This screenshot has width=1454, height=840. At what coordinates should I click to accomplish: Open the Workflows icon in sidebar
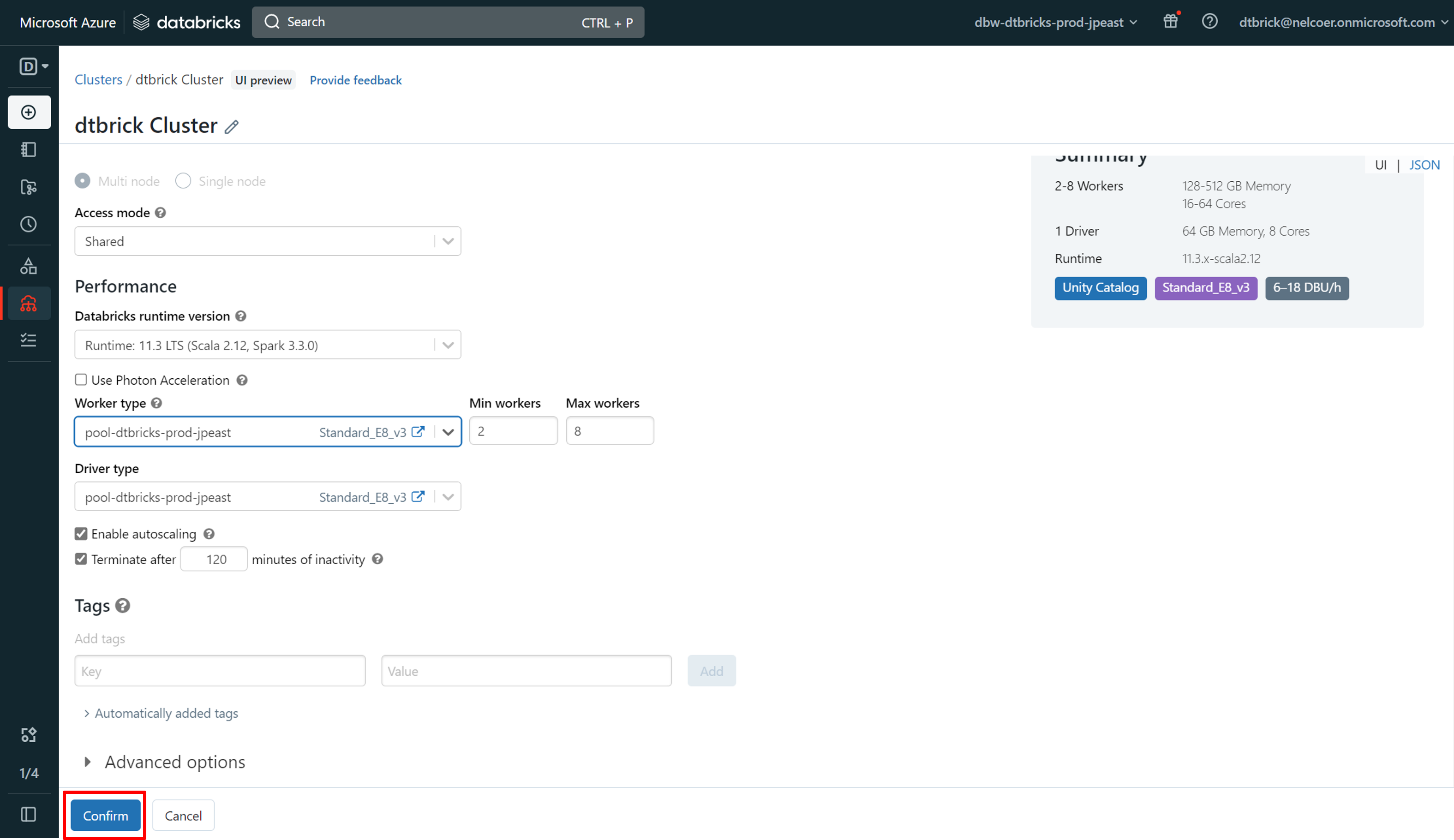point(29,340)
